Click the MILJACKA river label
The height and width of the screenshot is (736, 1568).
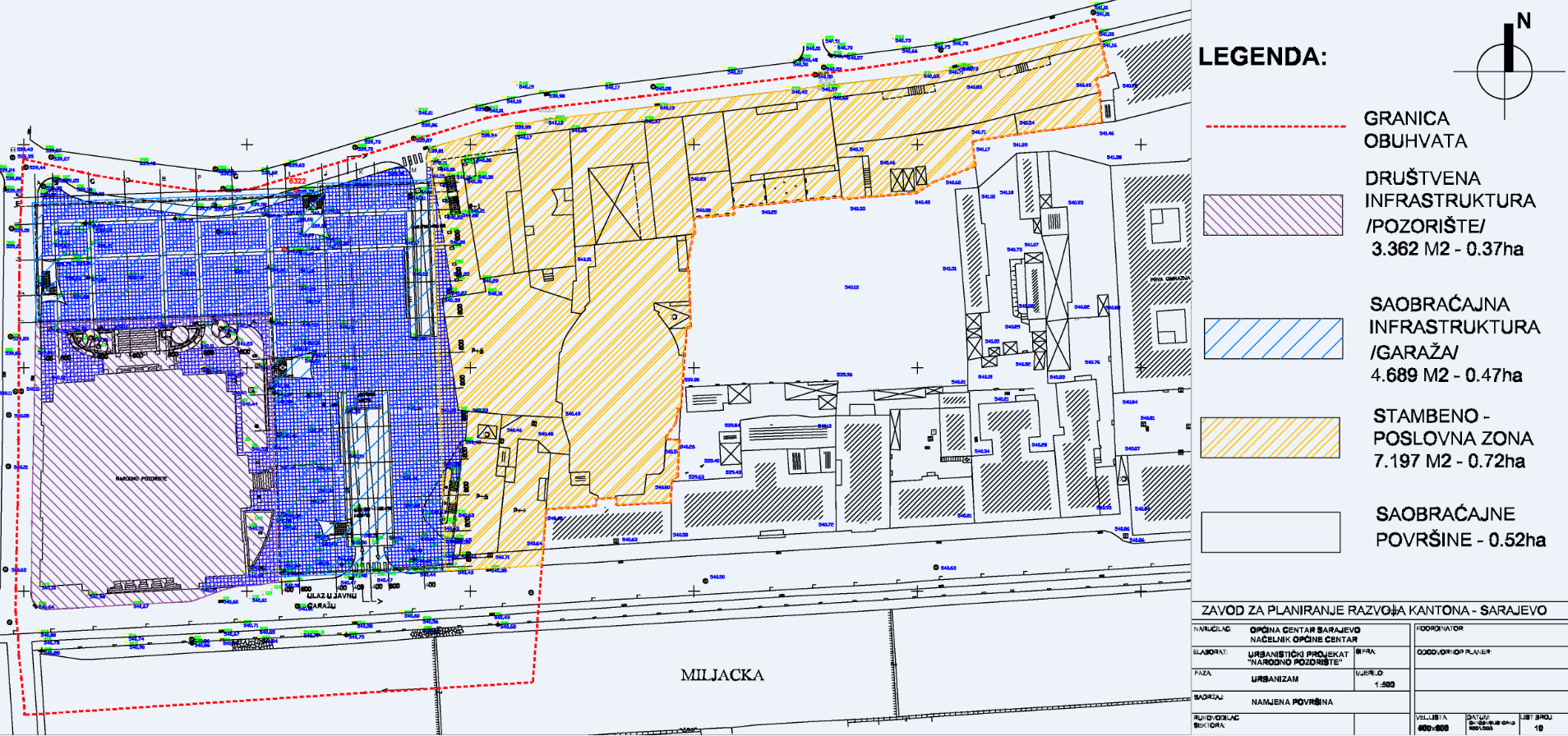(x=722, y=675)
